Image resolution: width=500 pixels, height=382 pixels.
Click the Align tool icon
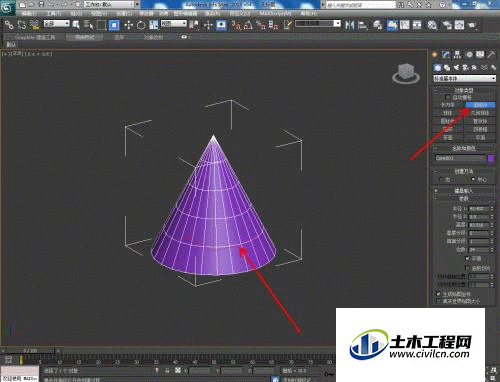coord(362,25)
